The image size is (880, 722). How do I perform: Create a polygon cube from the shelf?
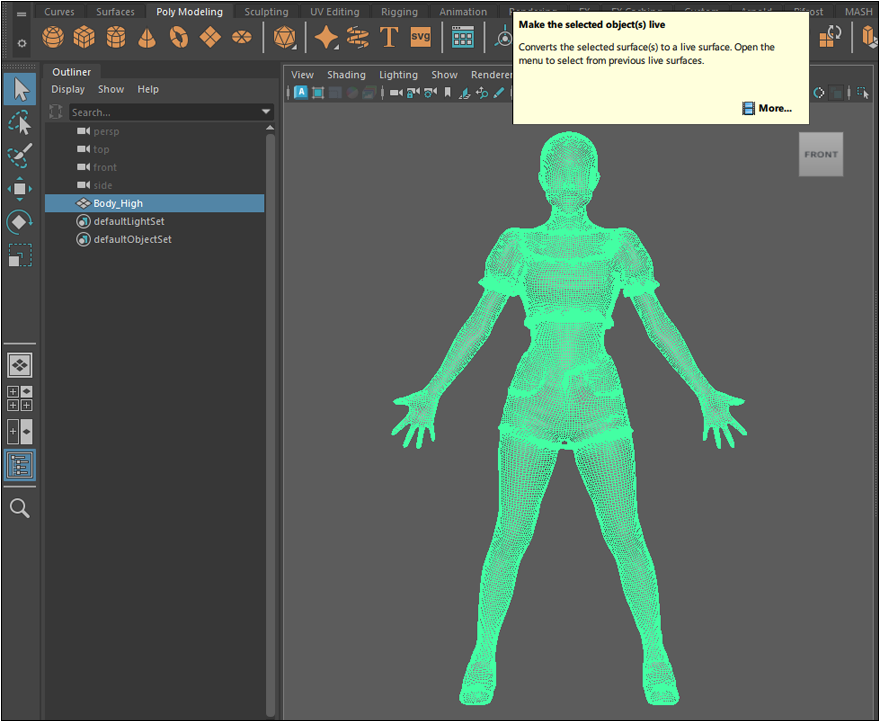[x=84, y=38]
